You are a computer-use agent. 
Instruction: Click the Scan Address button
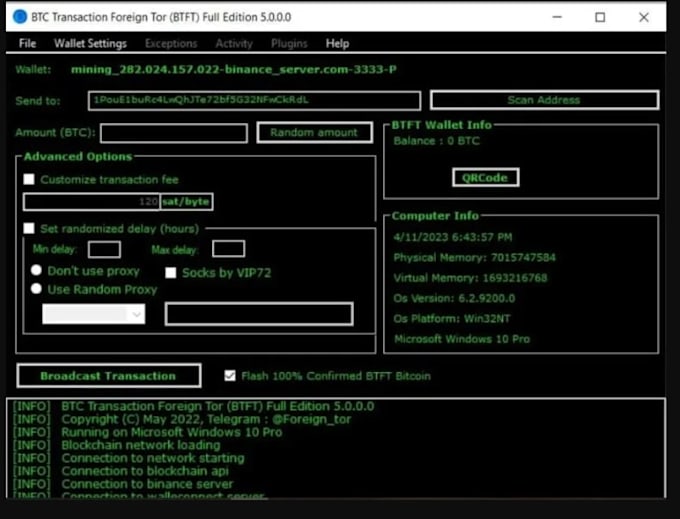(x=544, y=100)
